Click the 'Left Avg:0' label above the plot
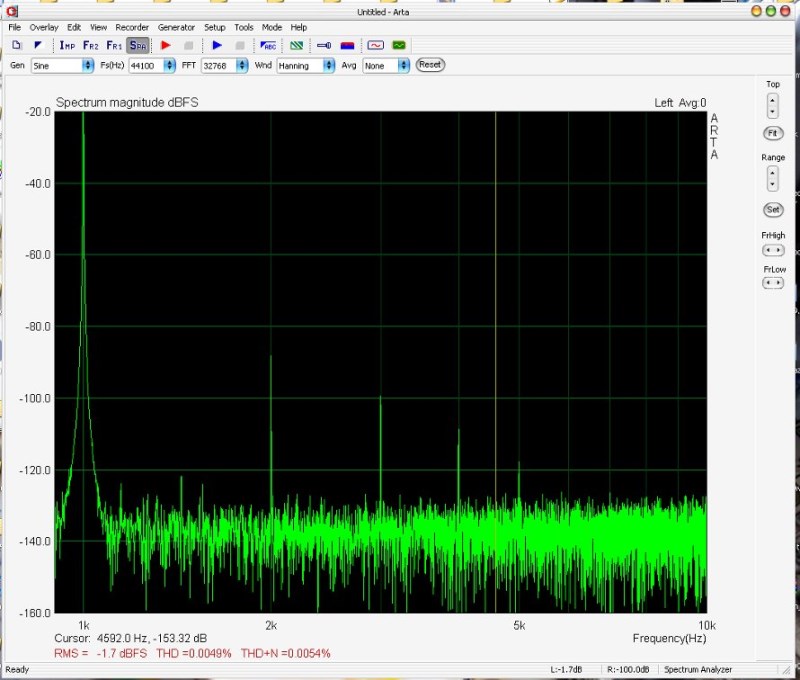Screen dimensions: 800x680 pyautogui.click(x=680, y=103)
